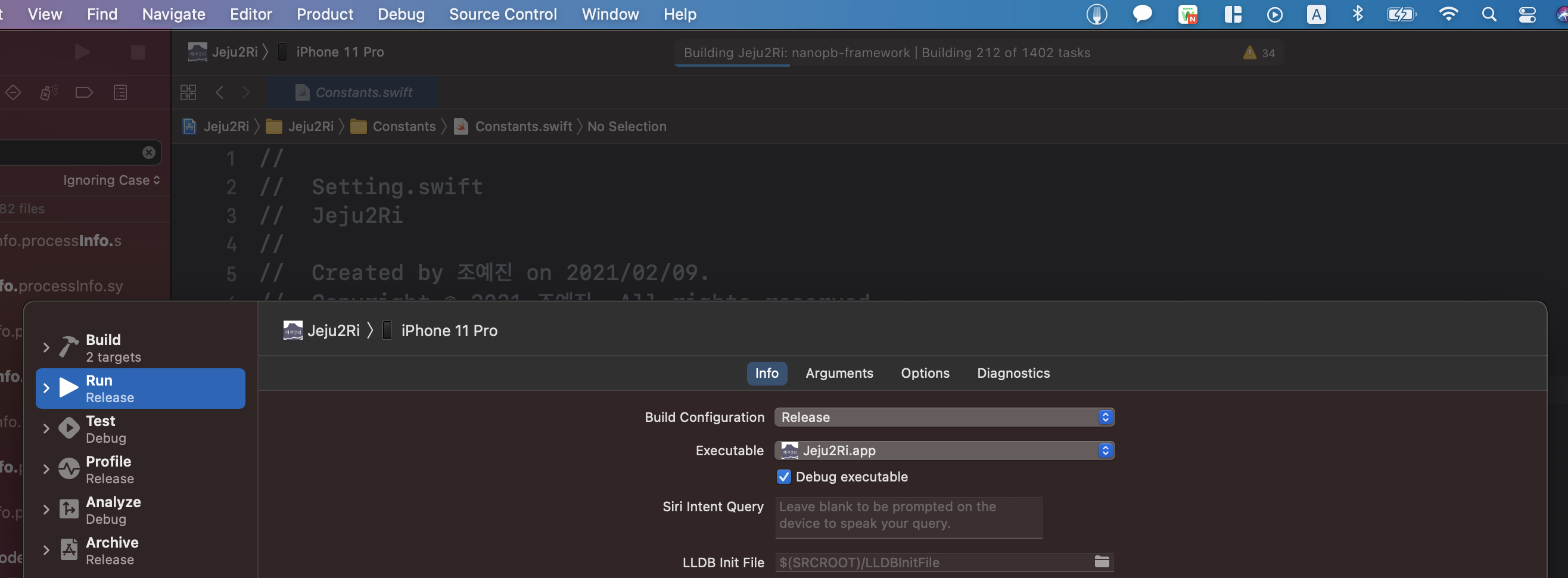Click the Run play button in toolbar
1568x578 pixels.
(x=82, y=52)
